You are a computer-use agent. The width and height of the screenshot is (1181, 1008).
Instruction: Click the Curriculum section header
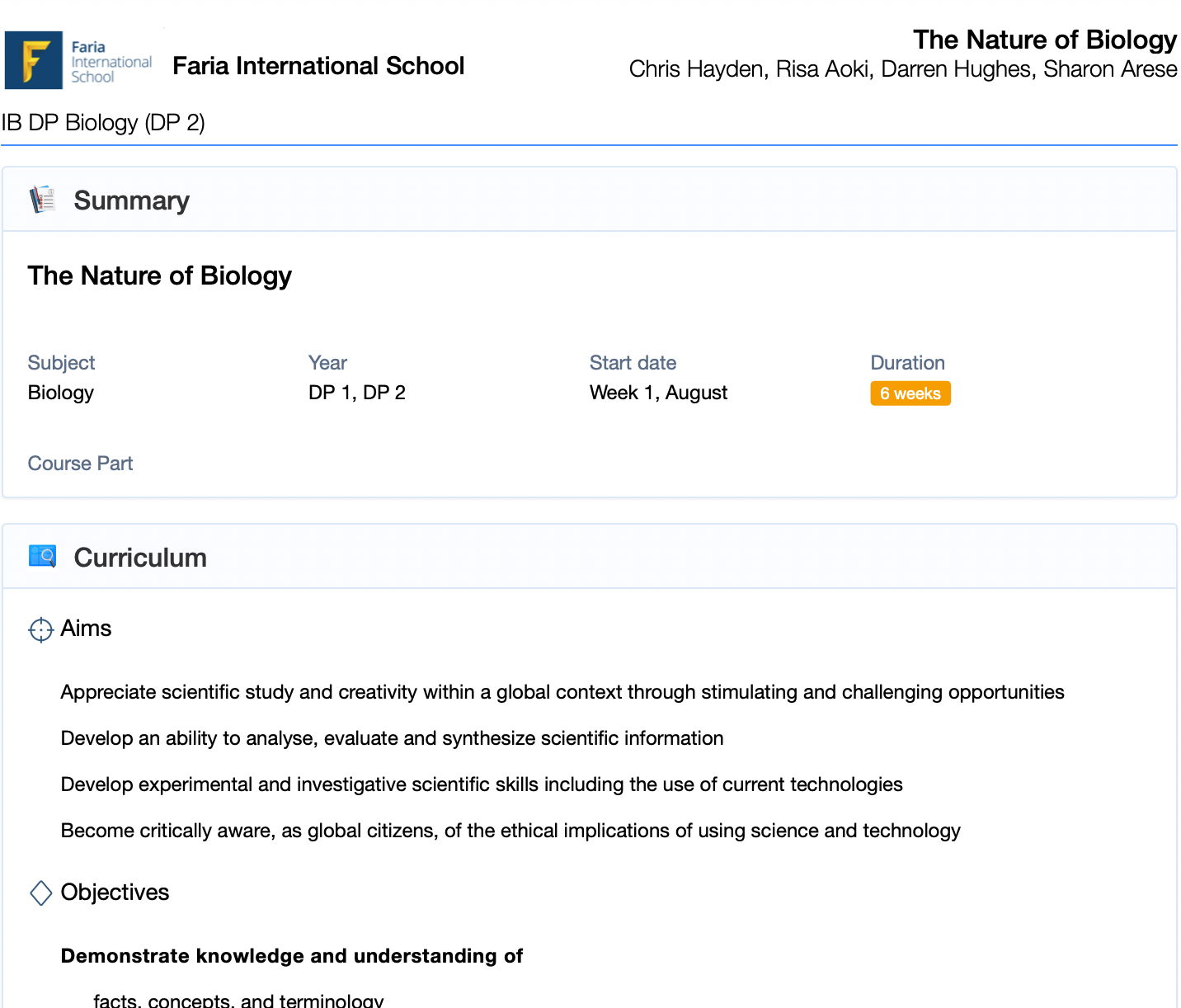(x=140, y=558)
